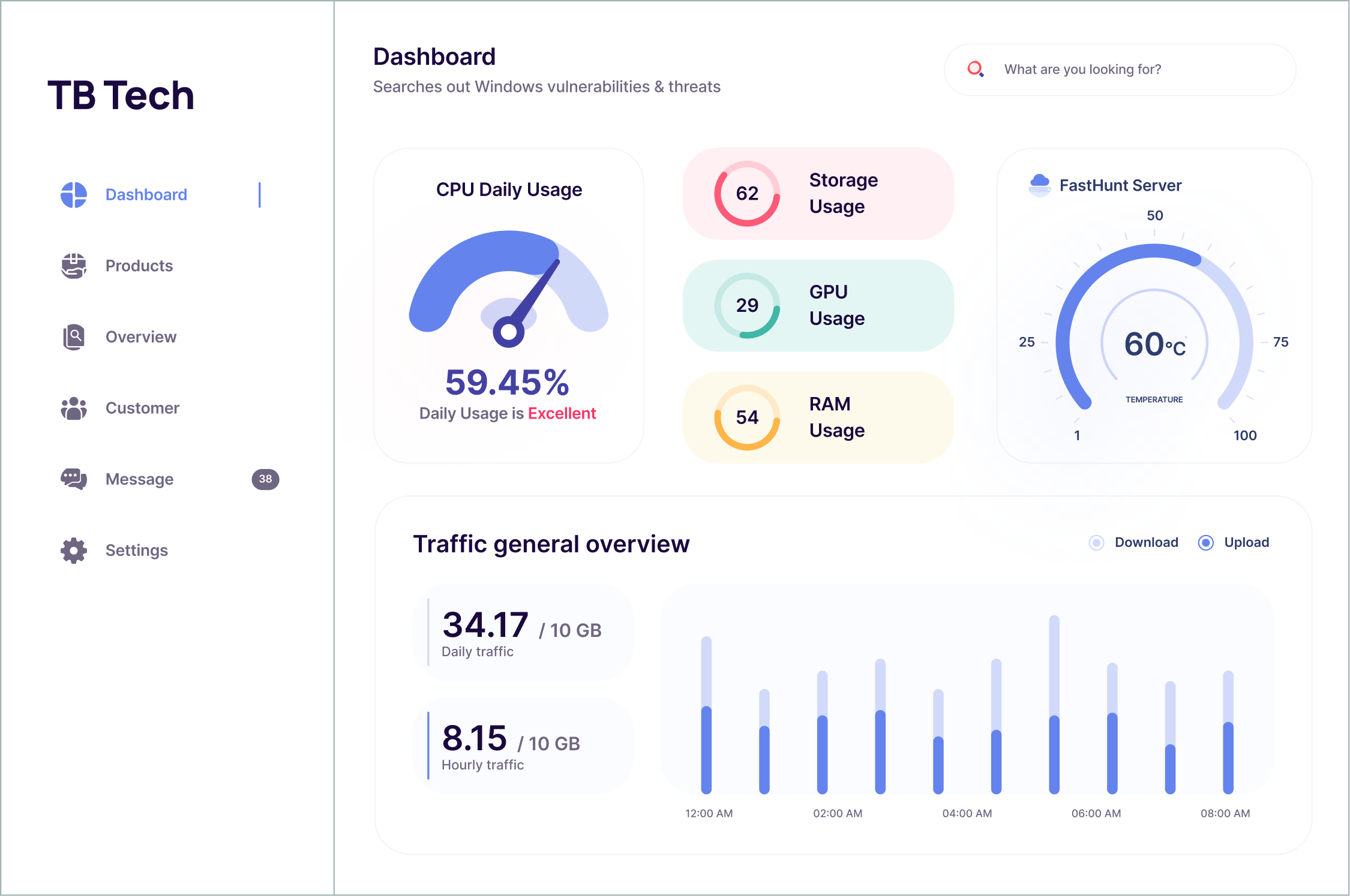The image size is (1350, 896).
Task: Click the Products box icon
Action: 74,266
